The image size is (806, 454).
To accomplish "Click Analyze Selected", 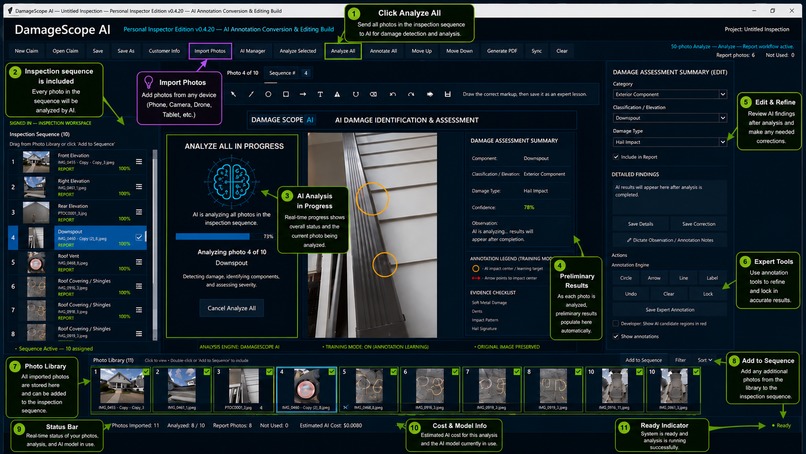I will [x=298, y=51].
